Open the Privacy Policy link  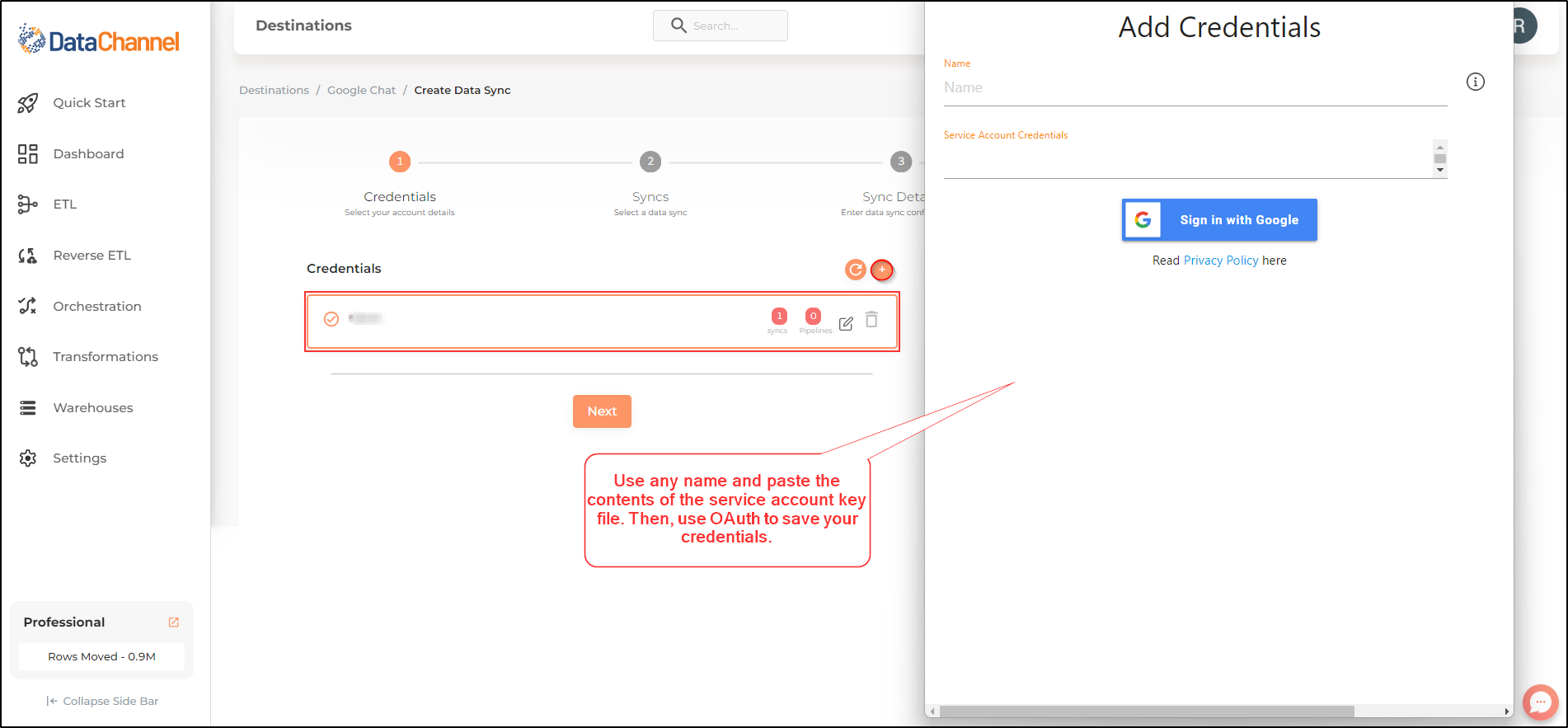[1221, 261]
